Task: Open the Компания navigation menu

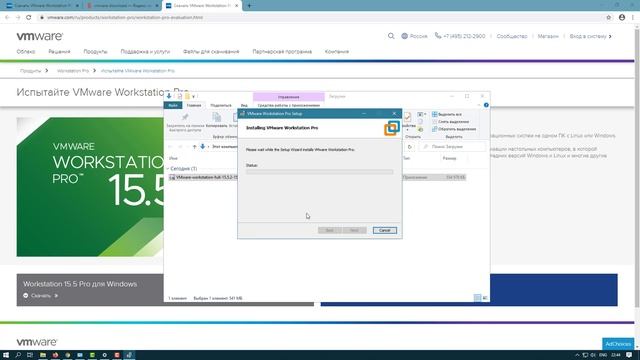Action: (x=337, y=52)
